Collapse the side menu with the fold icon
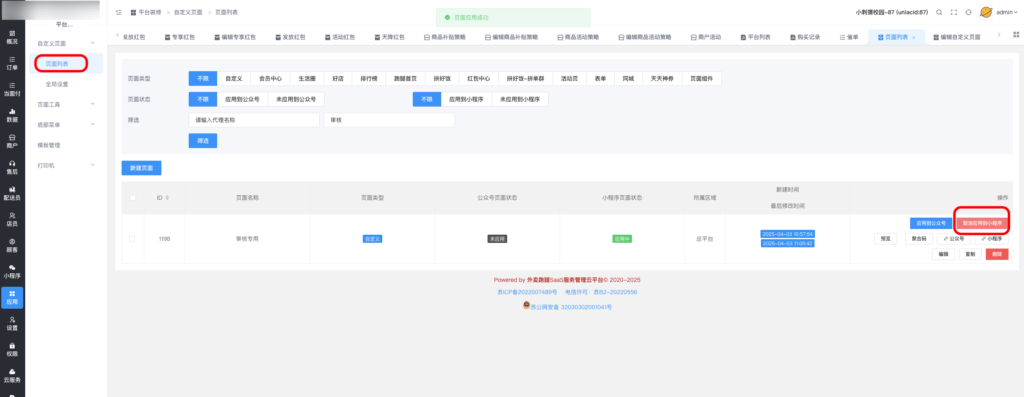 (x=118, y=12)
